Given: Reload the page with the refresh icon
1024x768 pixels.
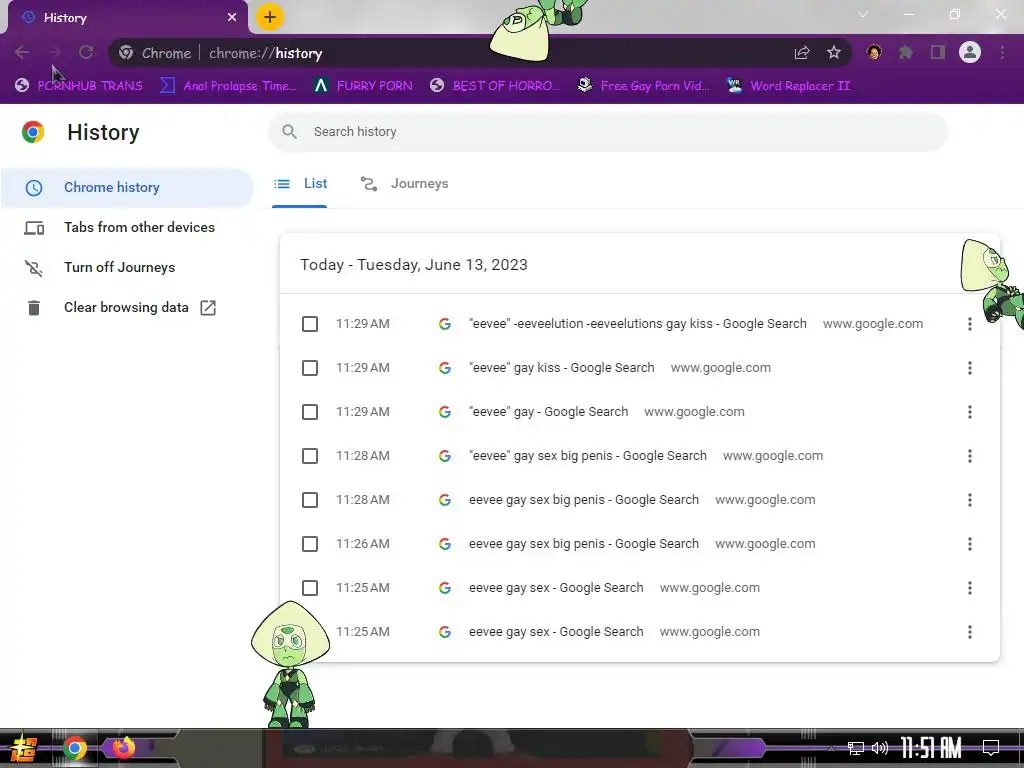Looking at the screenshot, I should coord(86,53).
